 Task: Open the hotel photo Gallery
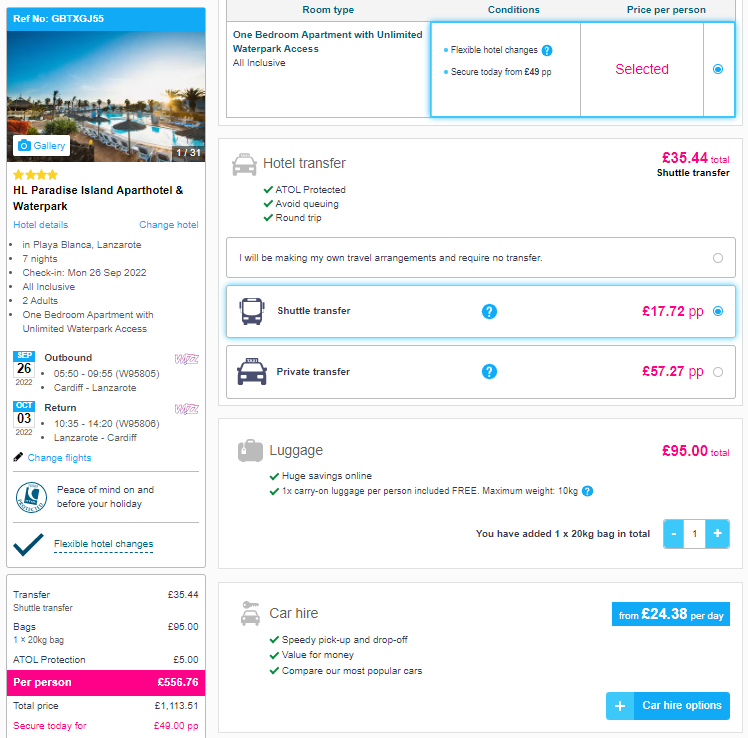[x=41, y=146]
